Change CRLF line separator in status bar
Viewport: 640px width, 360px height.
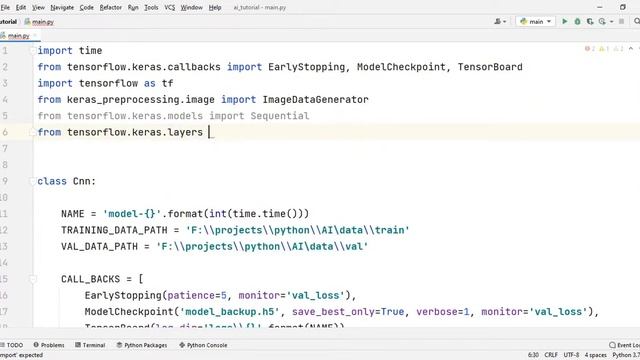click(551, 355)
